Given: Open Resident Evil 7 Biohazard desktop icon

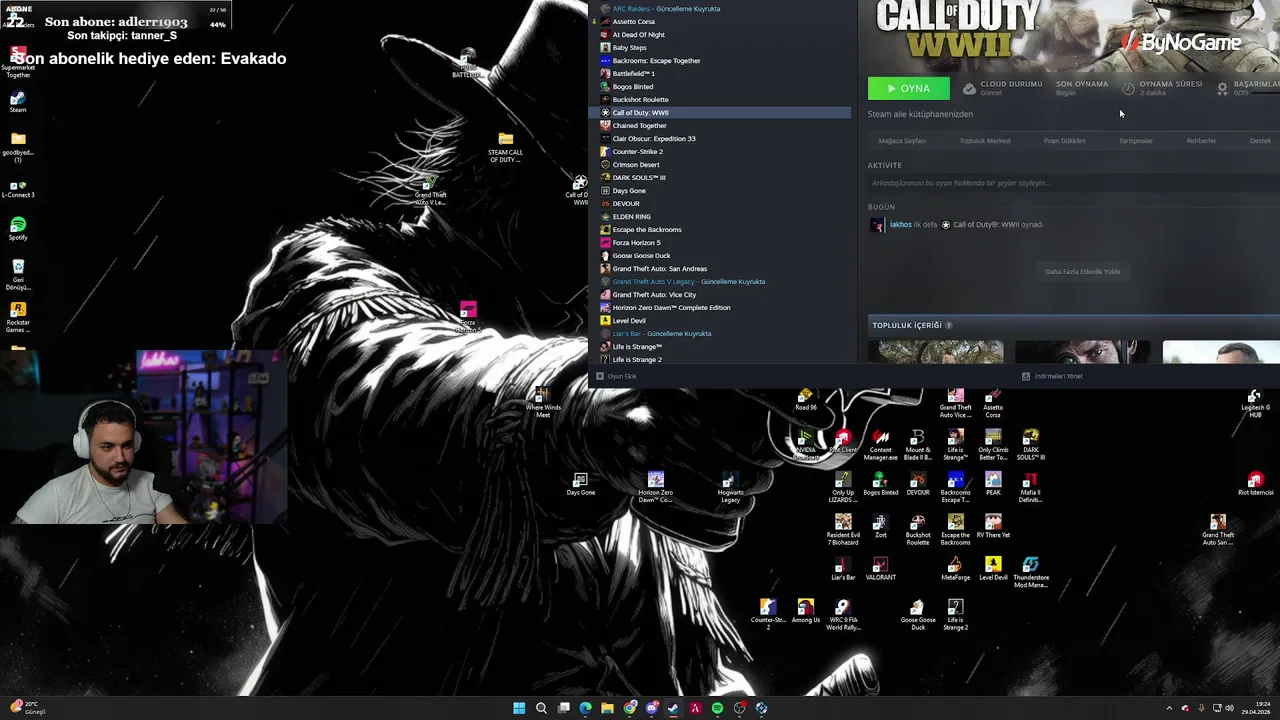Looking at the screenshot, I should click(843, 529).
